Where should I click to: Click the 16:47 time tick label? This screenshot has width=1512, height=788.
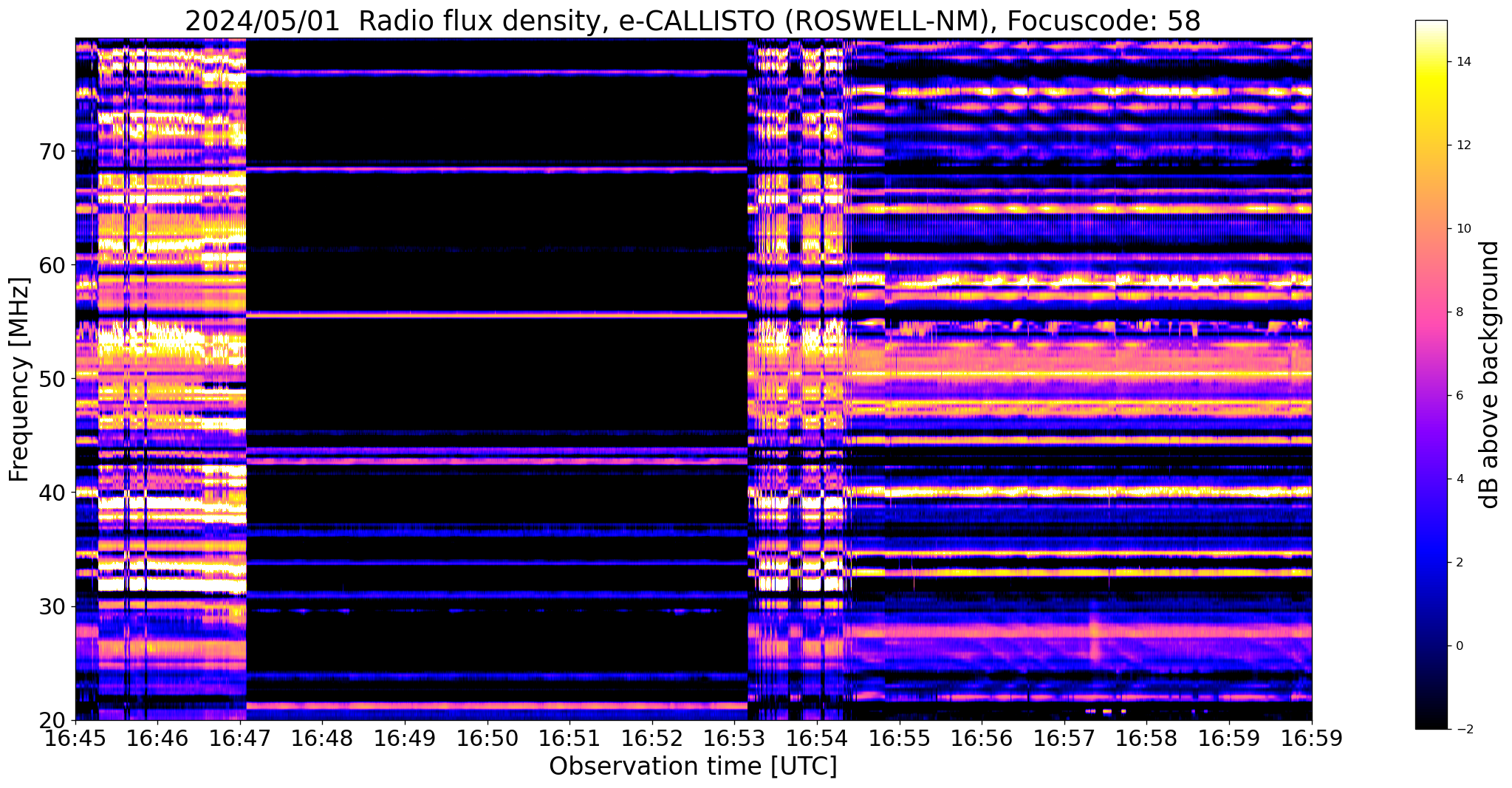(x=240, y=739)
